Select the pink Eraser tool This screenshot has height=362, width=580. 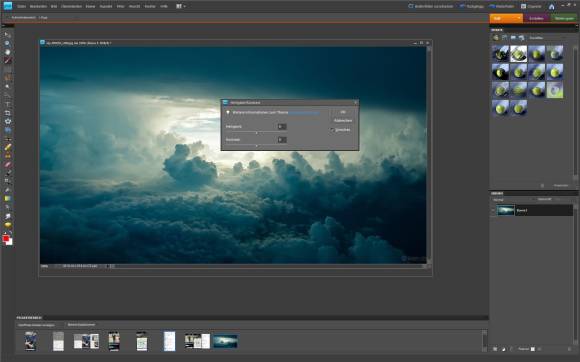point(7,164)
